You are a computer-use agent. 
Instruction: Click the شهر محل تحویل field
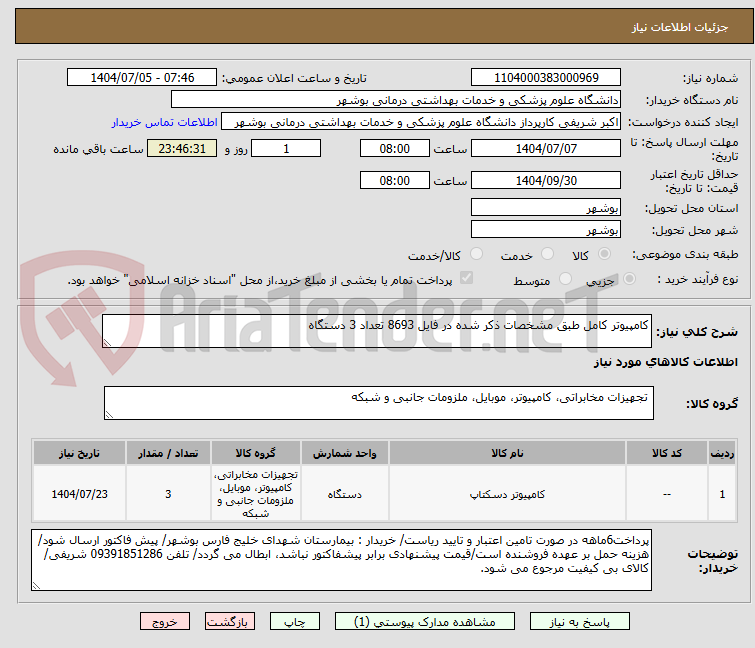tap(546, 230)
